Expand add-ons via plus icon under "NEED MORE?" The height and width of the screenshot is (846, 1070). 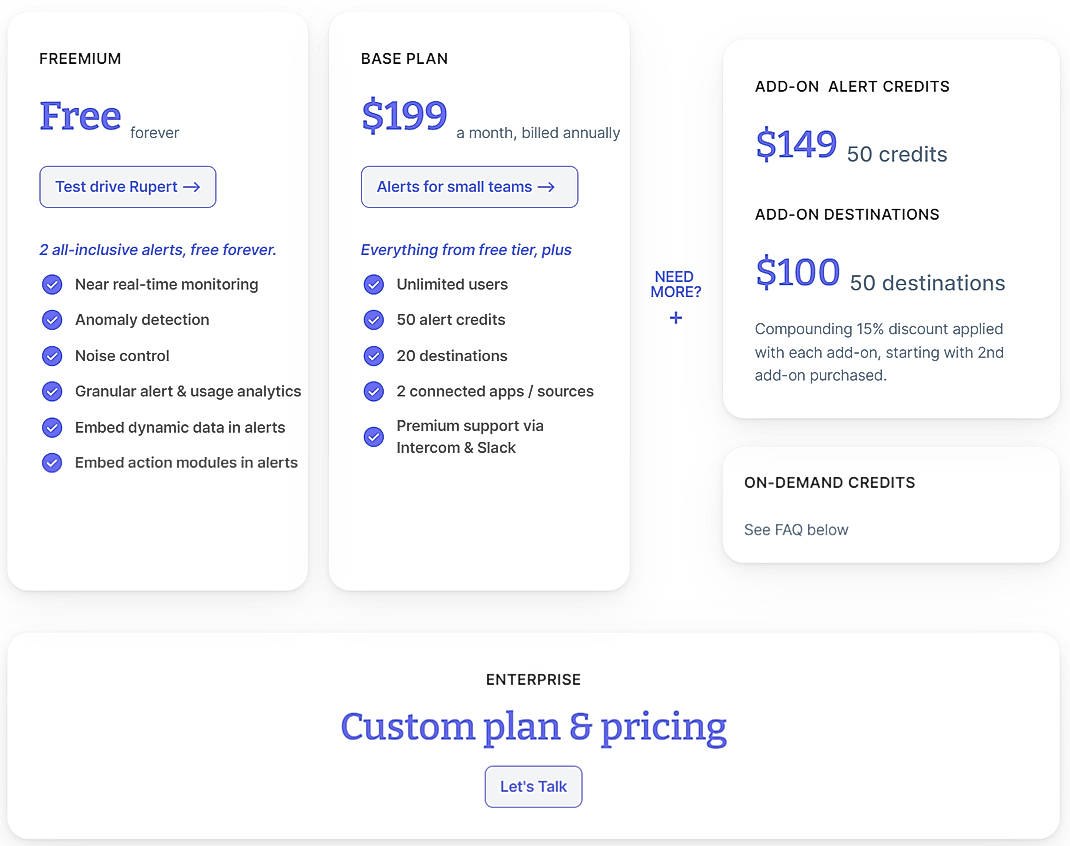tap(676, 318)
